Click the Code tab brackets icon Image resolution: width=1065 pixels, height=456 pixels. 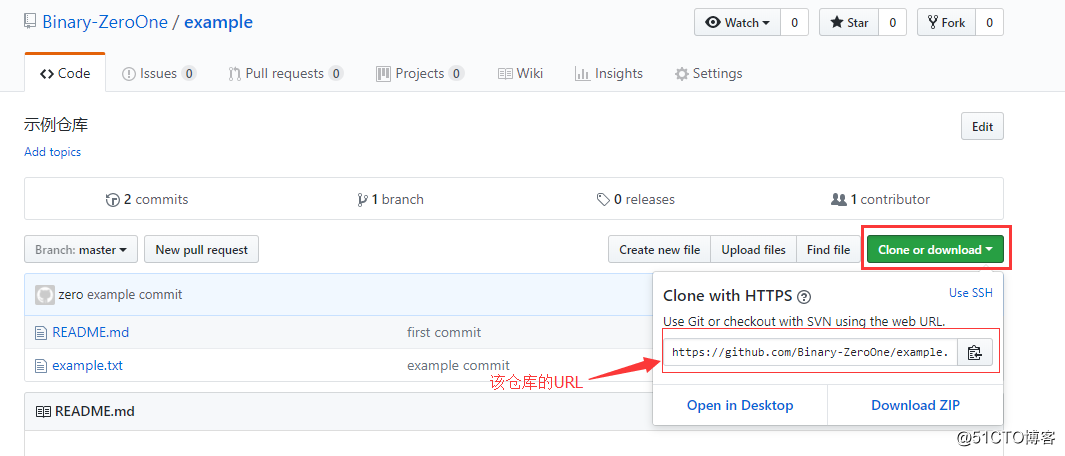[47, 73]
